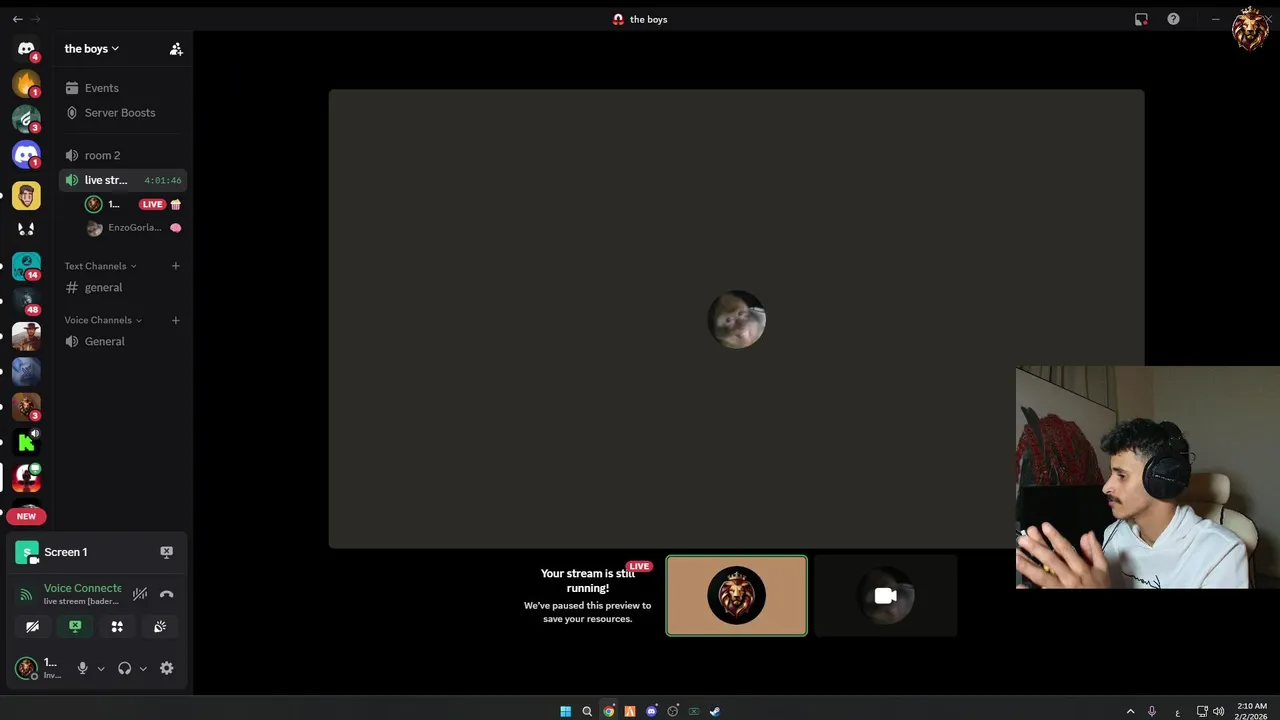
Task: Select the live stream voice channel
Action: 121,180
